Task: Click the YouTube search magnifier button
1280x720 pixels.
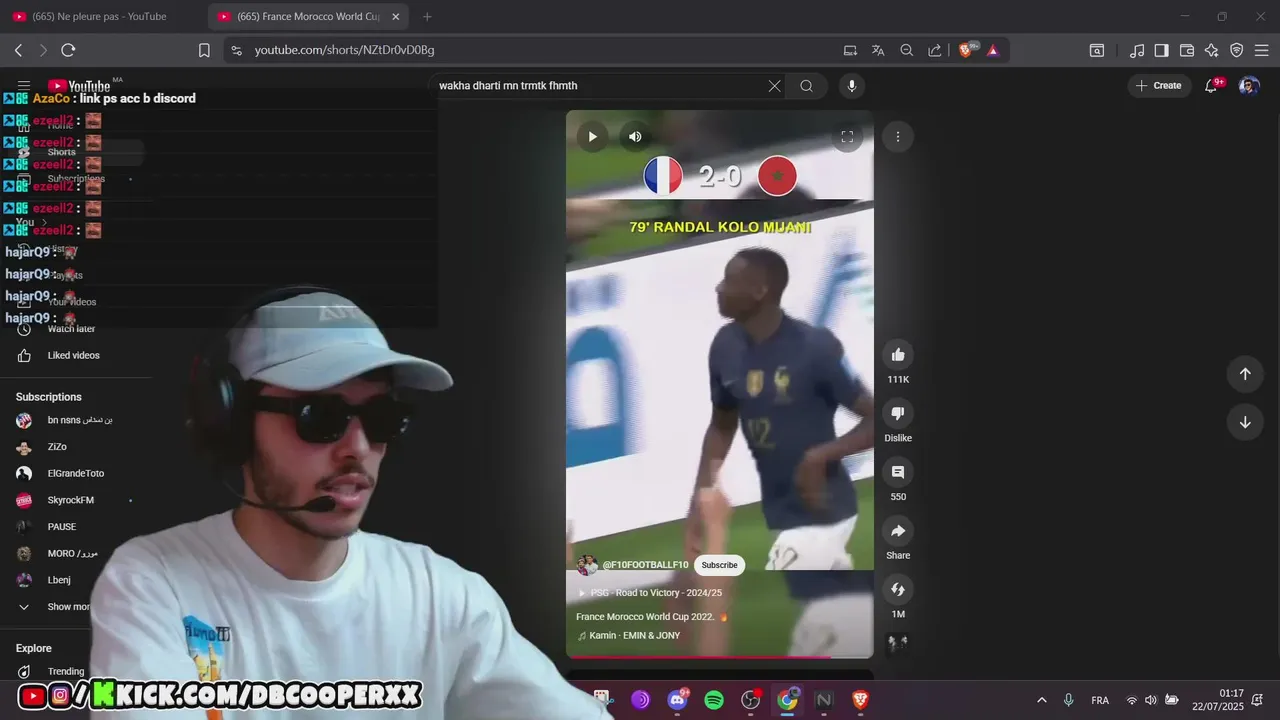Action: (x=806, y=86)
